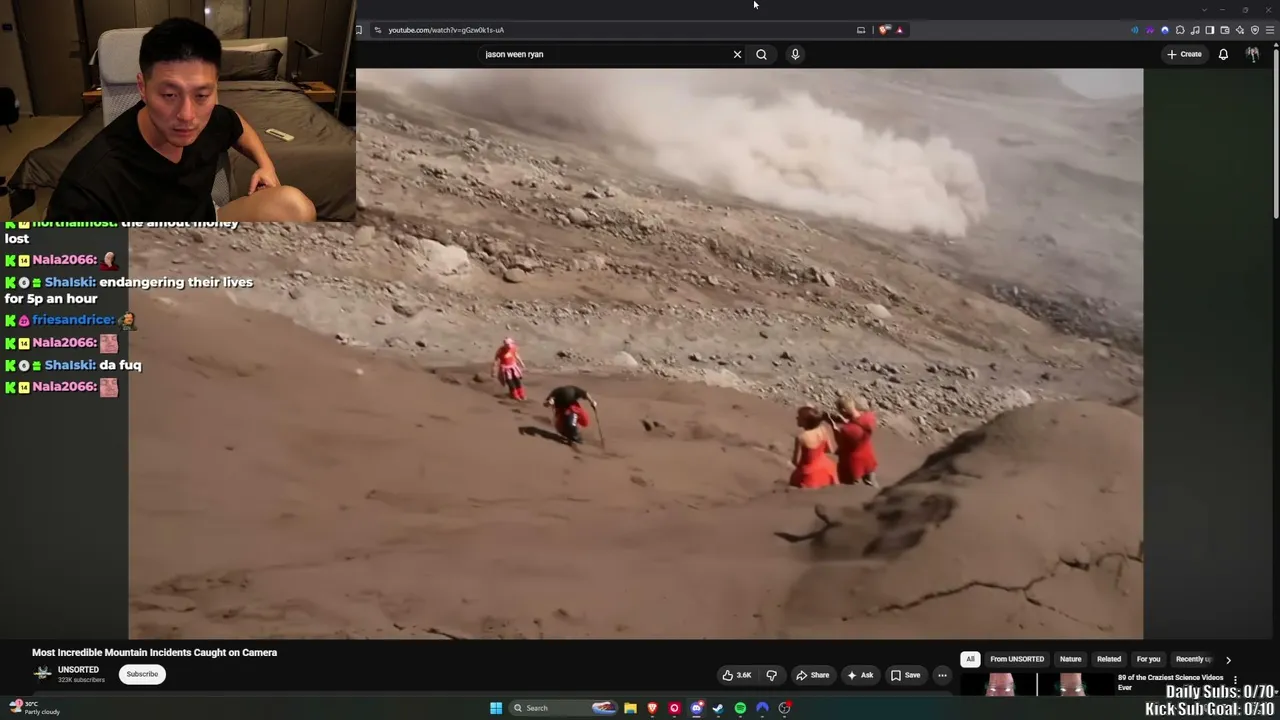Open the Windows Start menu
The height and width of the screenshot is (720, 1280).
point(495,708)
